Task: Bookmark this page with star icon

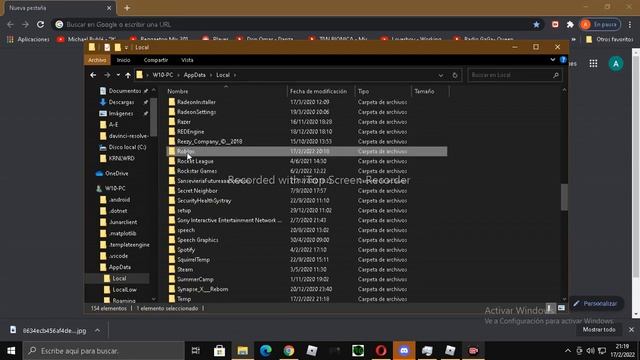Action: point(536,24)
